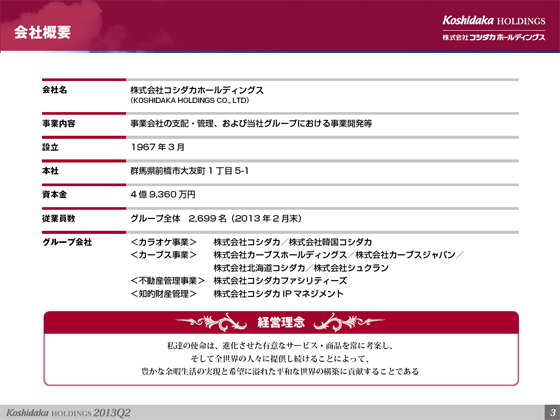Click the 1967年3月 founding date

158,147
